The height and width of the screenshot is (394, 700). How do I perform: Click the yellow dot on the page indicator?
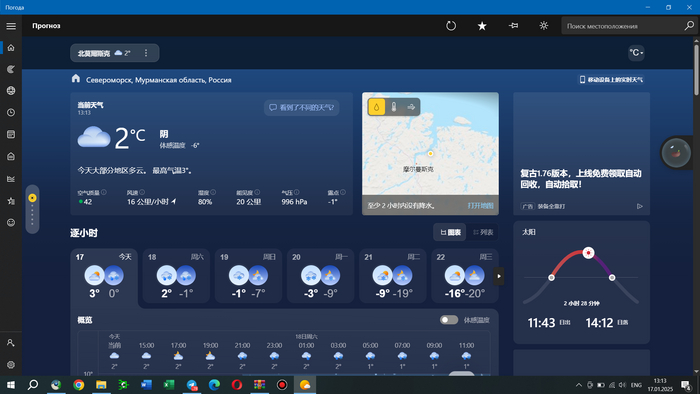(32, 198)
